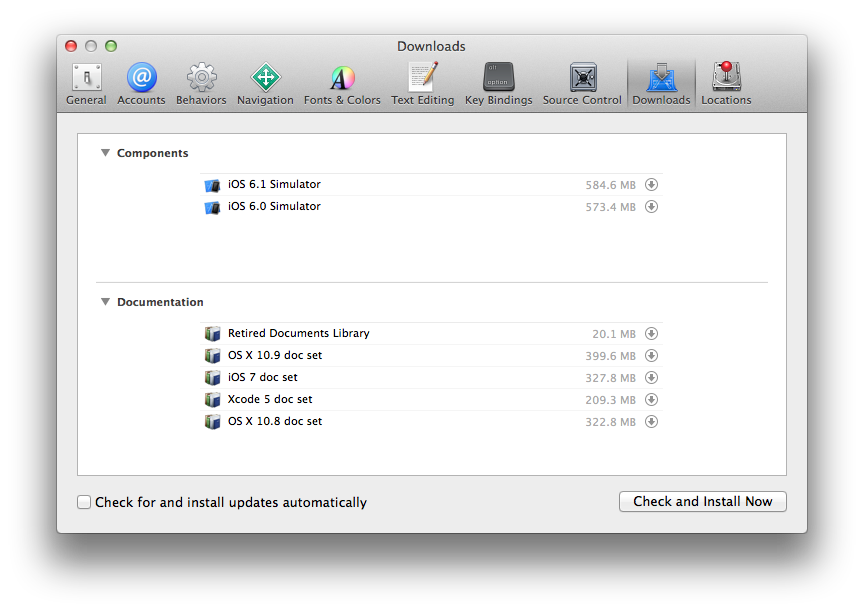Image resolution: width=864 pixels, height=612 pixels.
Task: Select the 'iOS 6.0 Simulator' row text
Action: tap(274, 206)
